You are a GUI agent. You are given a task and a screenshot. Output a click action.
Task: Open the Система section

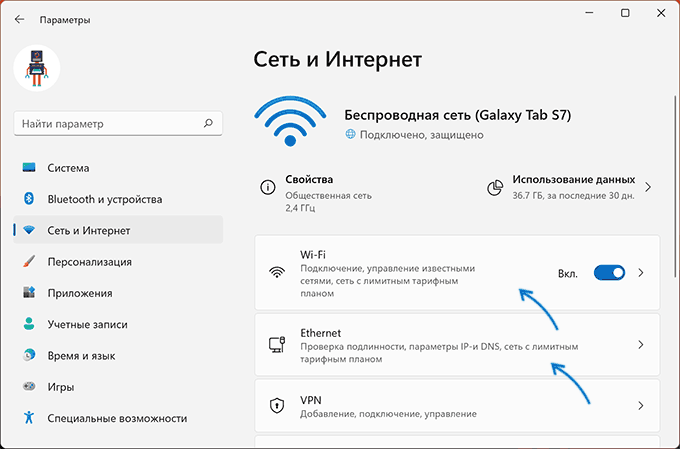[118, 168]
